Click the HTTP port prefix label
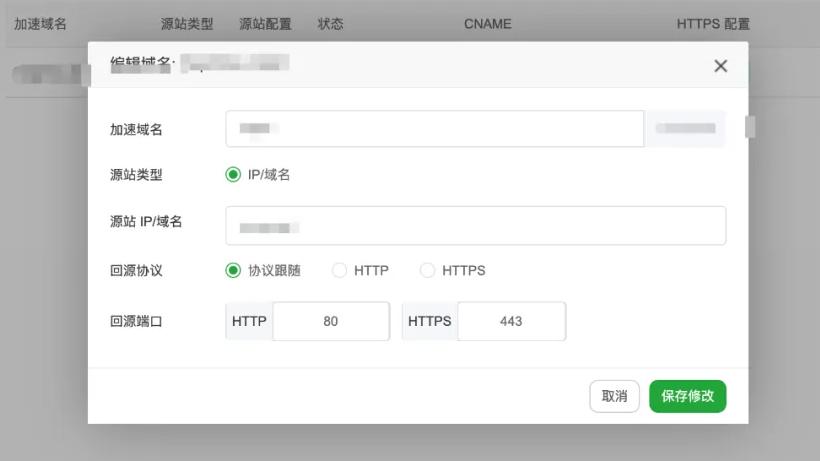 249,321
